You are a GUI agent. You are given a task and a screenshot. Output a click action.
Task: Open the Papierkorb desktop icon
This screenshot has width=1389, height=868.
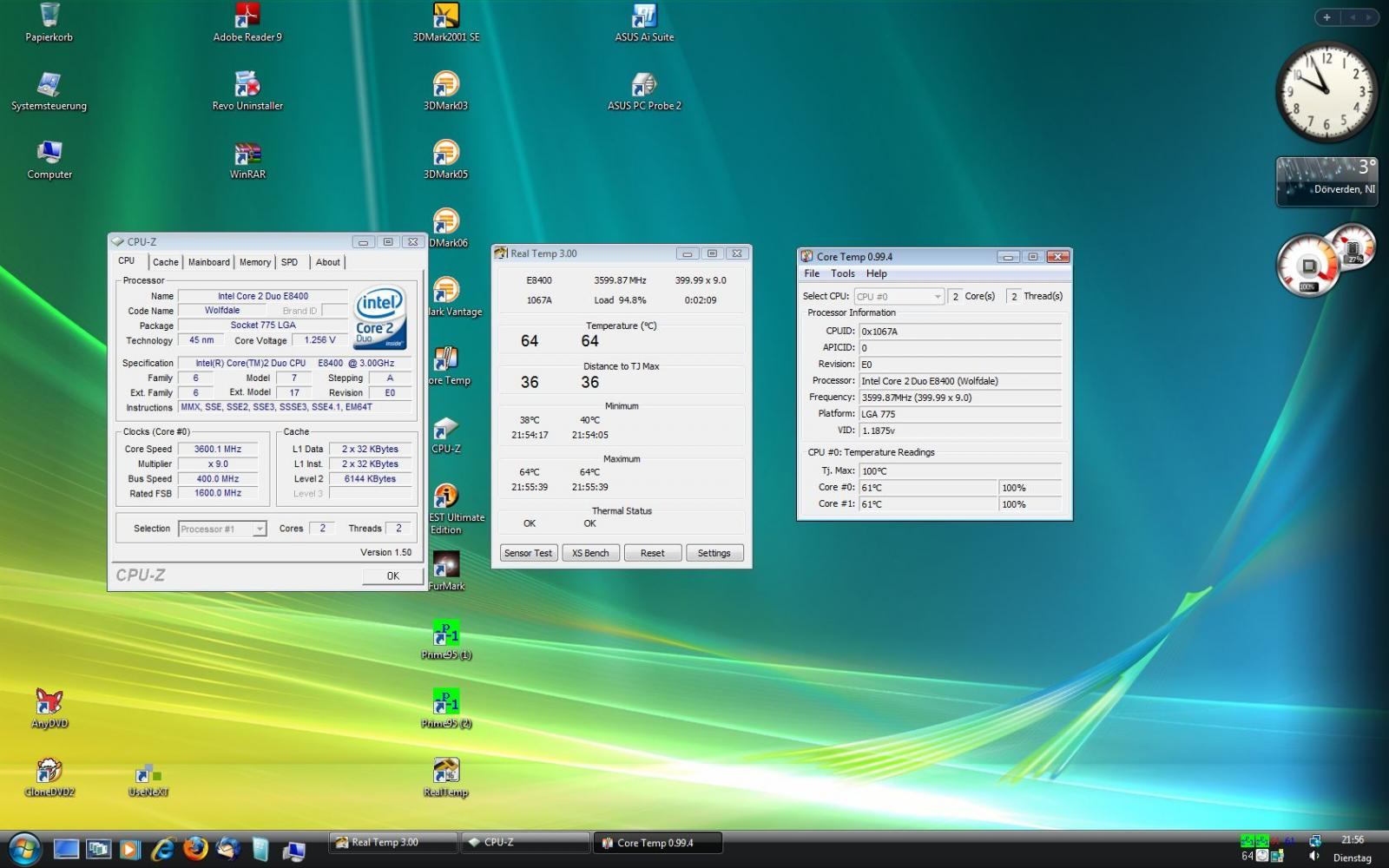[x=49, y=23]
